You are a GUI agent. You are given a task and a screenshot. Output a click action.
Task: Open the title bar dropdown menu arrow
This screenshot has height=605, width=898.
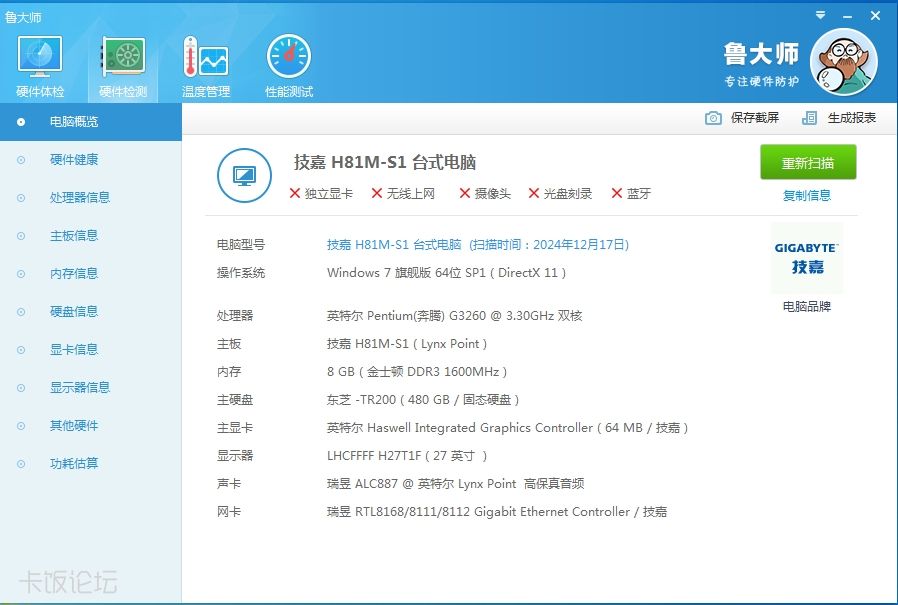pyautogui.click(x=821, y=15)
